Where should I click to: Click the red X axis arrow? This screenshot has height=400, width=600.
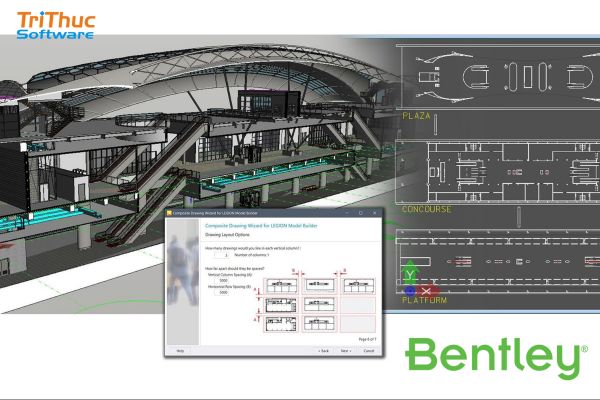428,291
